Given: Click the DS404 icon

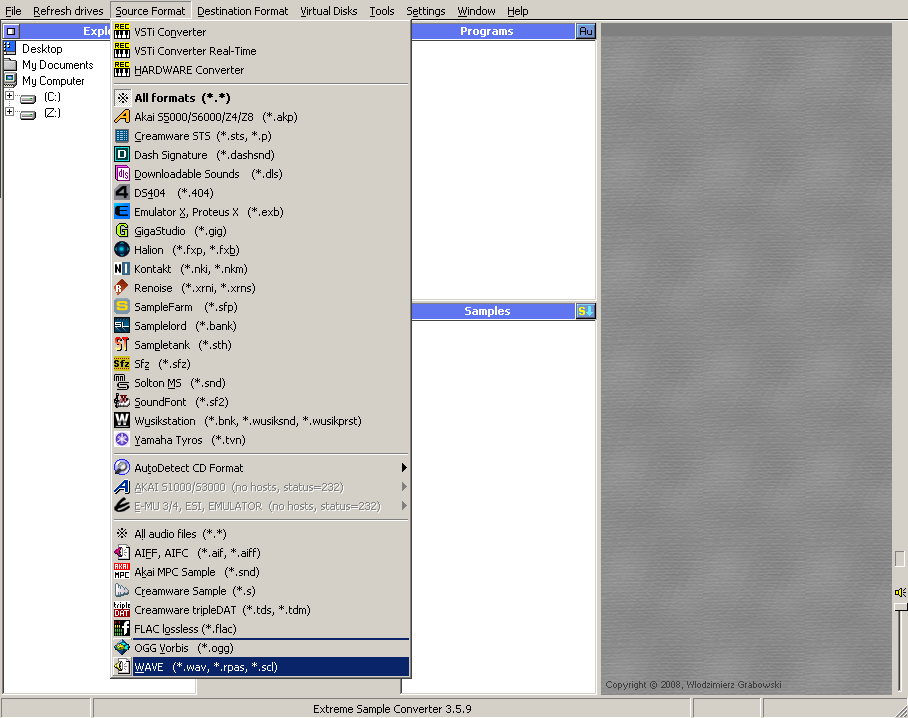Looking at the screenshot, I should pos(122,193).
